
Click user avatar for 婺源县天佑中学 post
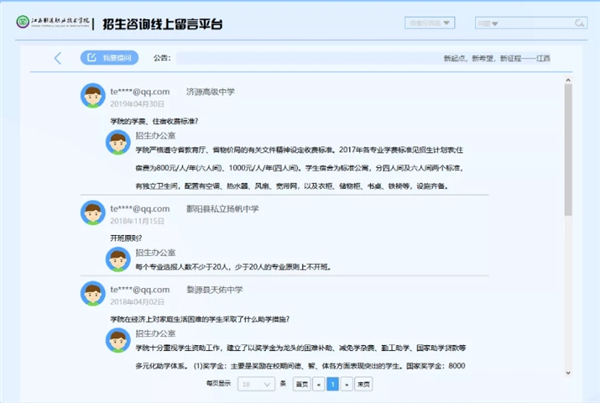click(93, 294)
